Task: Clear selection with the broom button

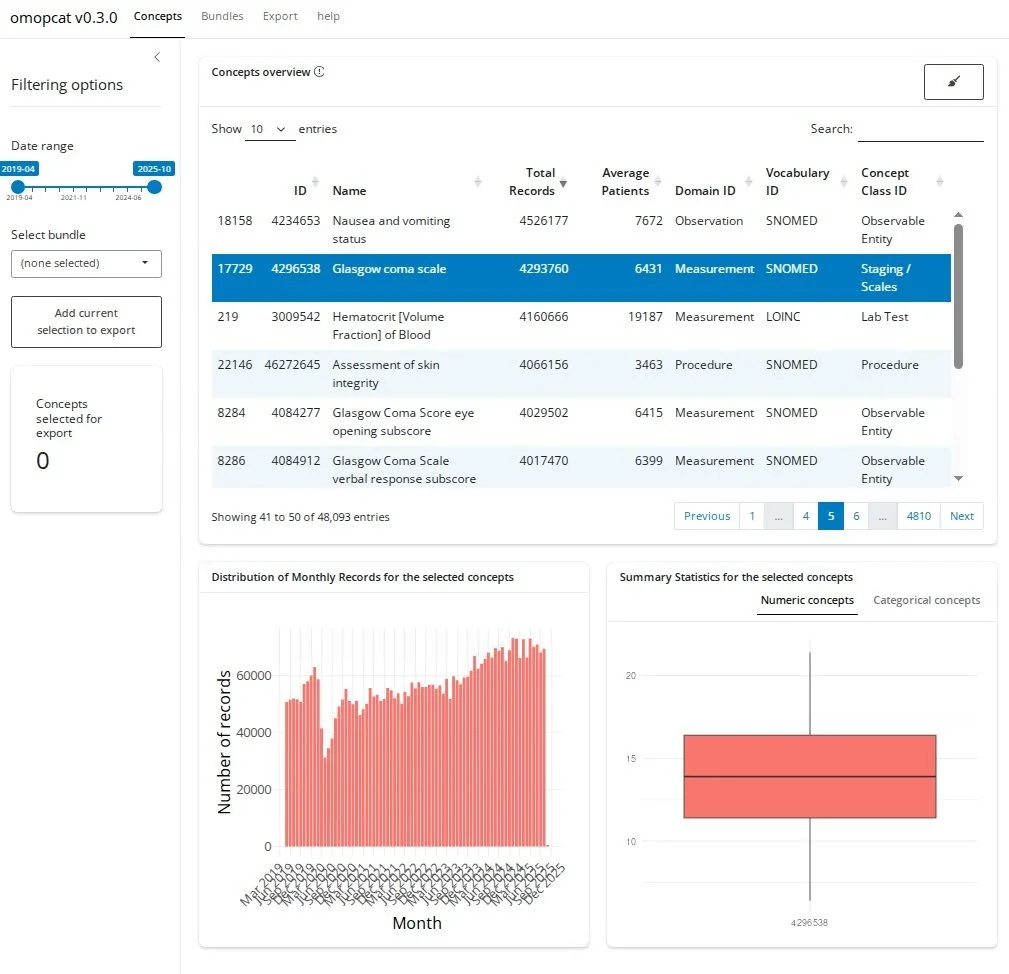Action: pos(953,82)
